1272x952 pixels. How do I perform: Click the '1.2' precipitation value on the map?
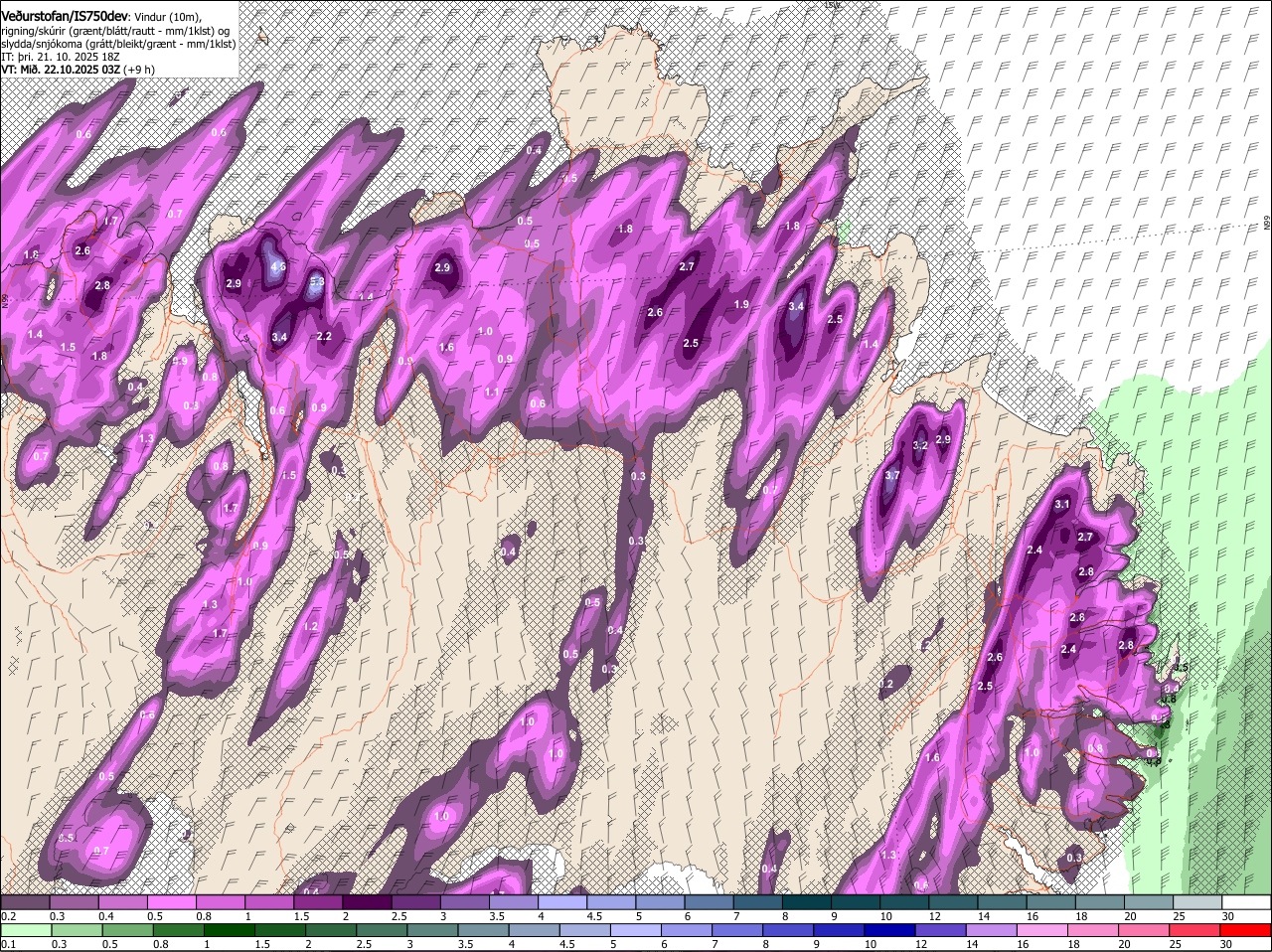[310, 627]
